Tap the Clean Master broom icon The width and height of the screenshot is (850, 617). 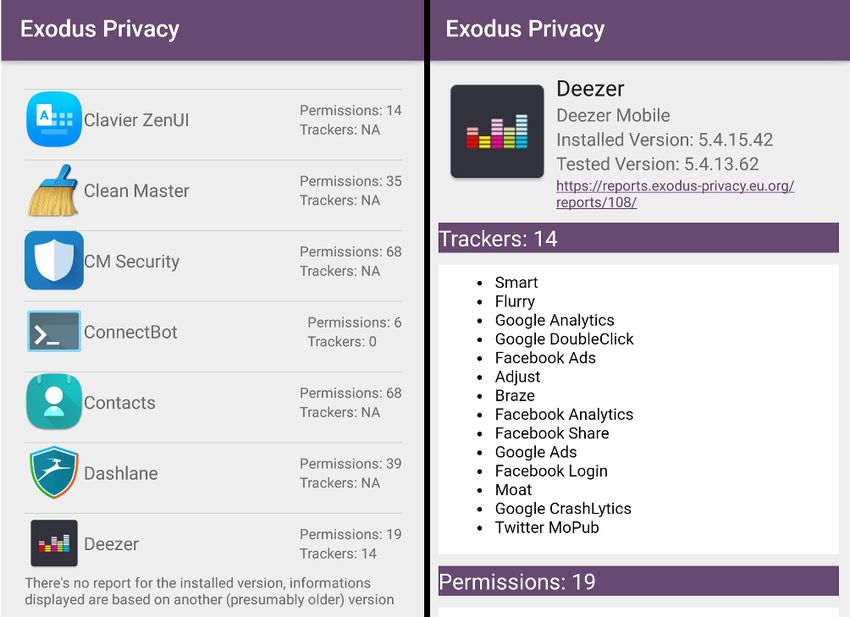tap(53, 190)
